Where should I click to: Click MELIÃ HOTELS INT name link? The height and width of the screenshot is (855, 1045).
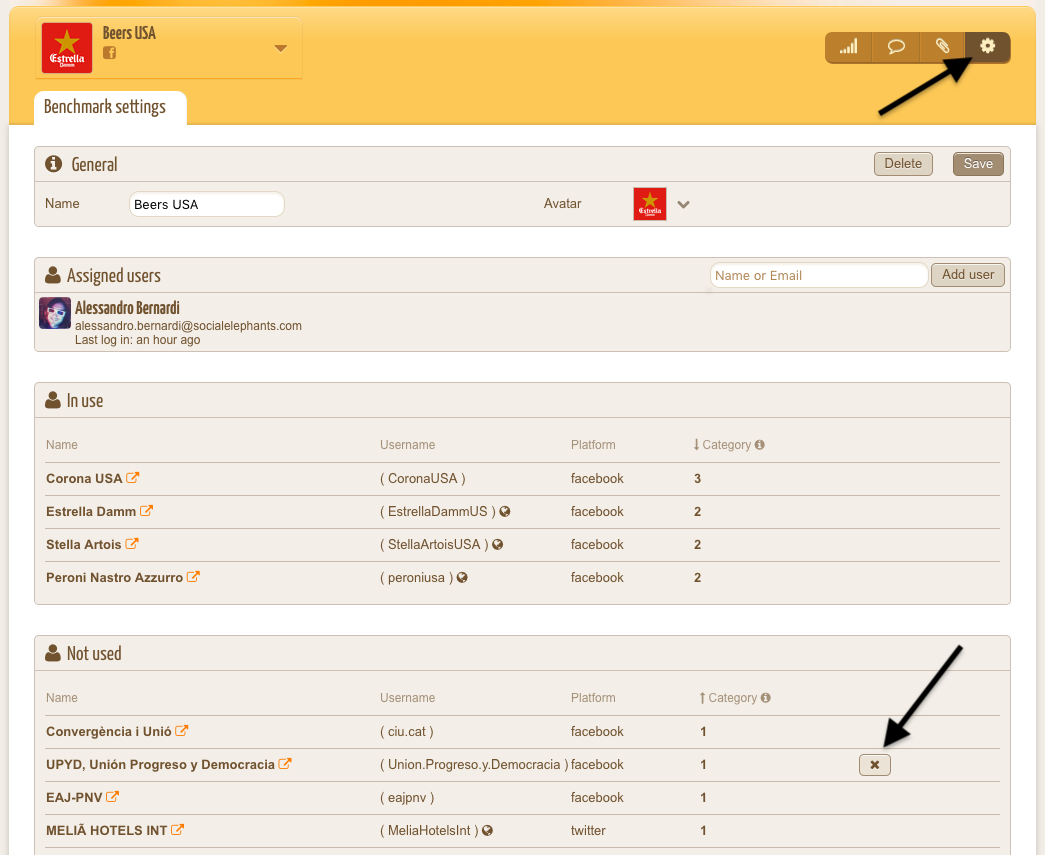pyautogui.click(x=107, y=830)
